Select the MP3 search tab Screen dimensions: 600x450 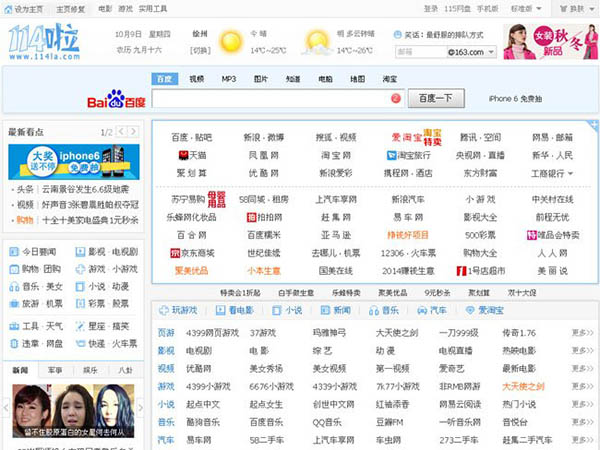click(x=229, y=79)
